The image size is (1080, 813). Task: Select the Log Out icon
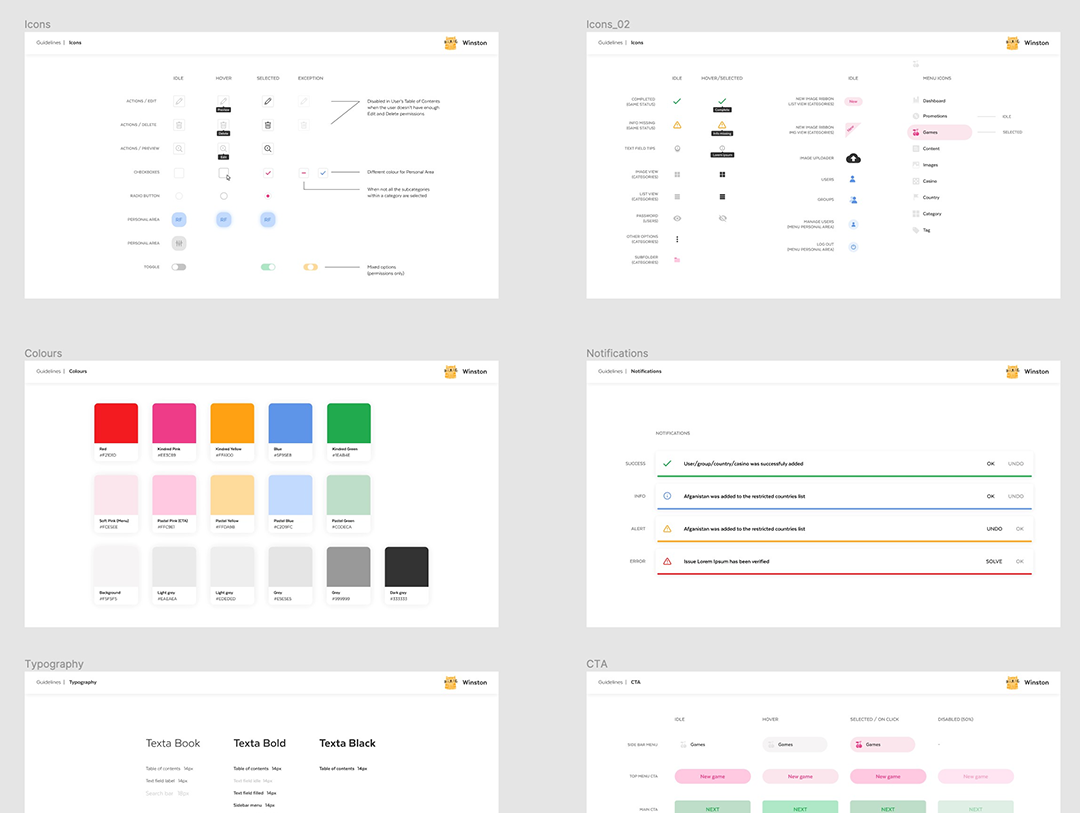852,247
